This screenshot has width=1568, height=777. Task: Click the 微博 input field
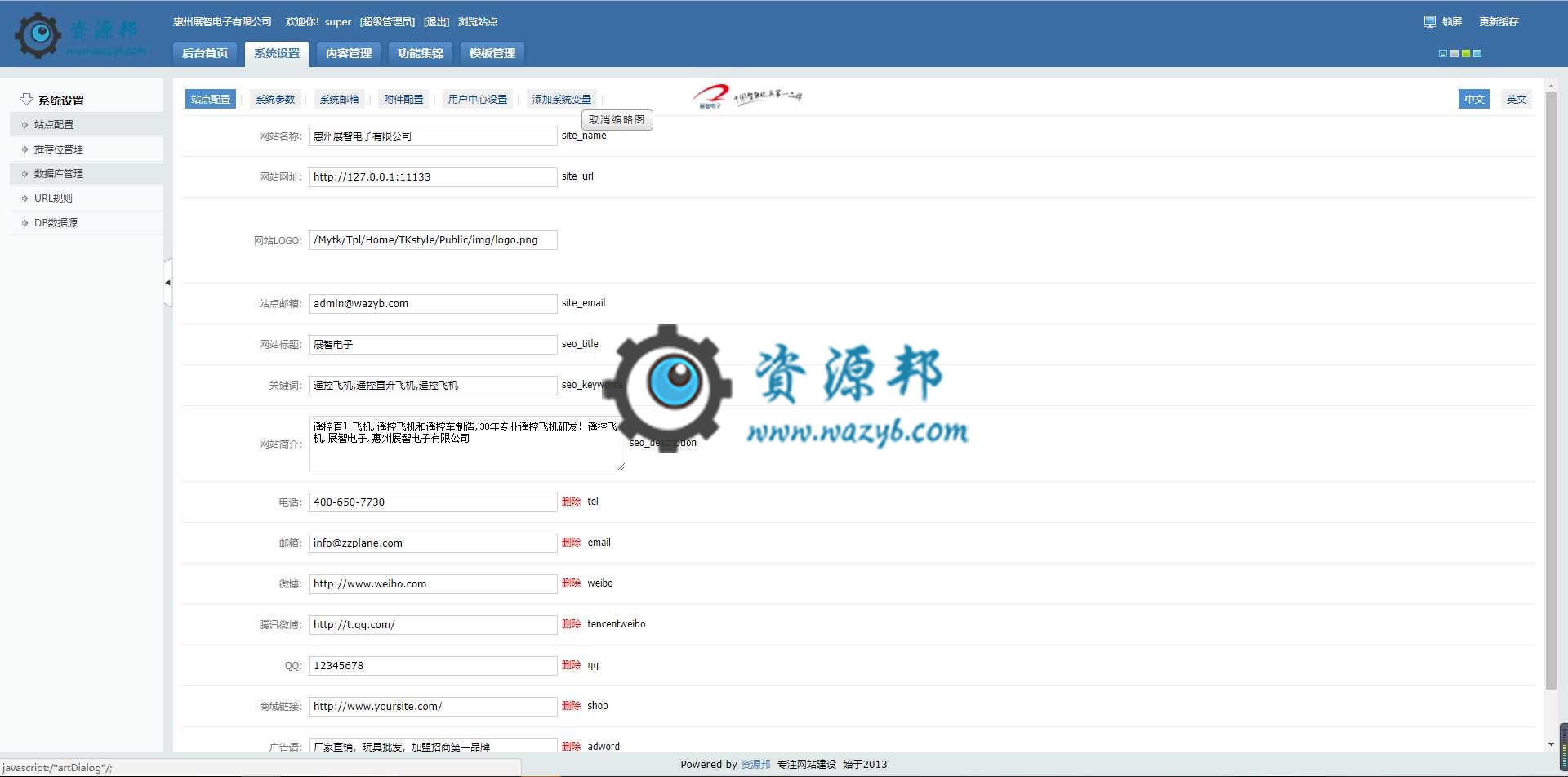433,584
